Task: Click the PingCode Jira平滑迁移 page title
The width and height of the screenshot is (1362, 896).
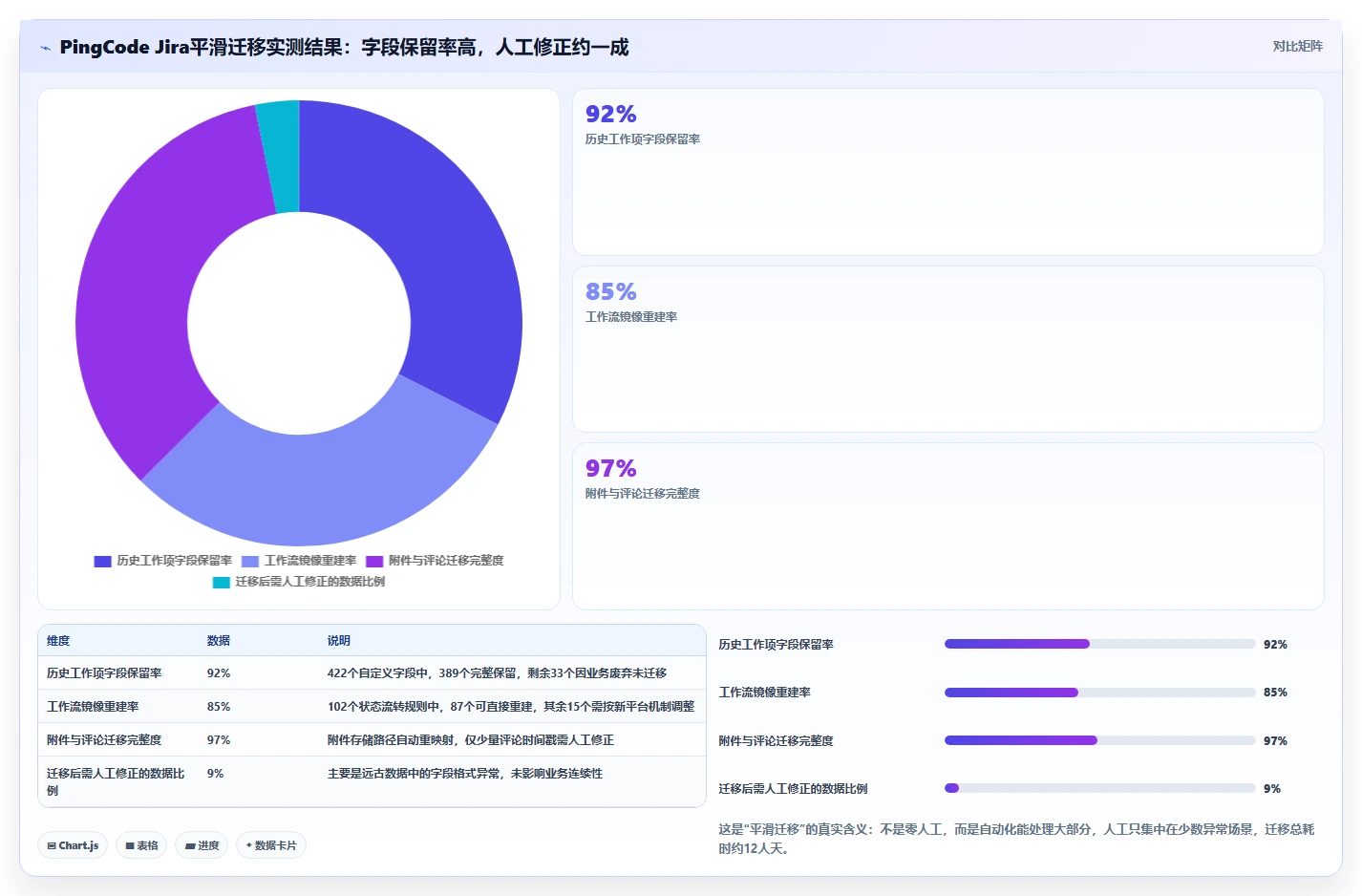Action: pyautogui.click(x=344, y=47)
